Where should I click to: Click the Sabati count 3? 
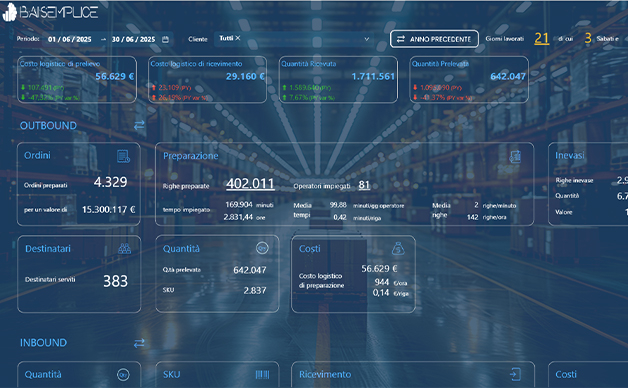click(588, 38)
